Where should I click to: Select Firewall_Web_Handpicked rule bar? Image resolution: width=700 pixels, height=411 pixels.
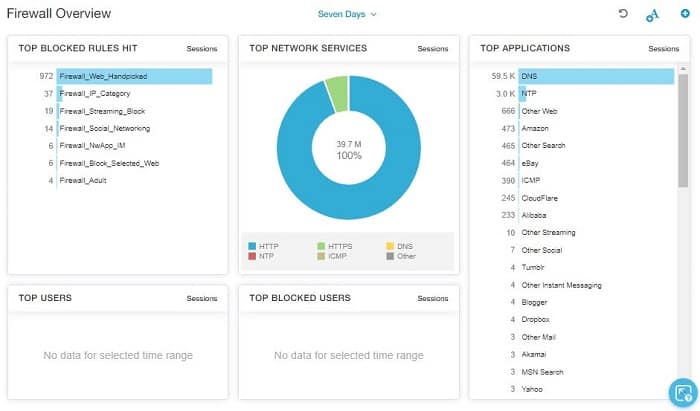pos(134,76)
